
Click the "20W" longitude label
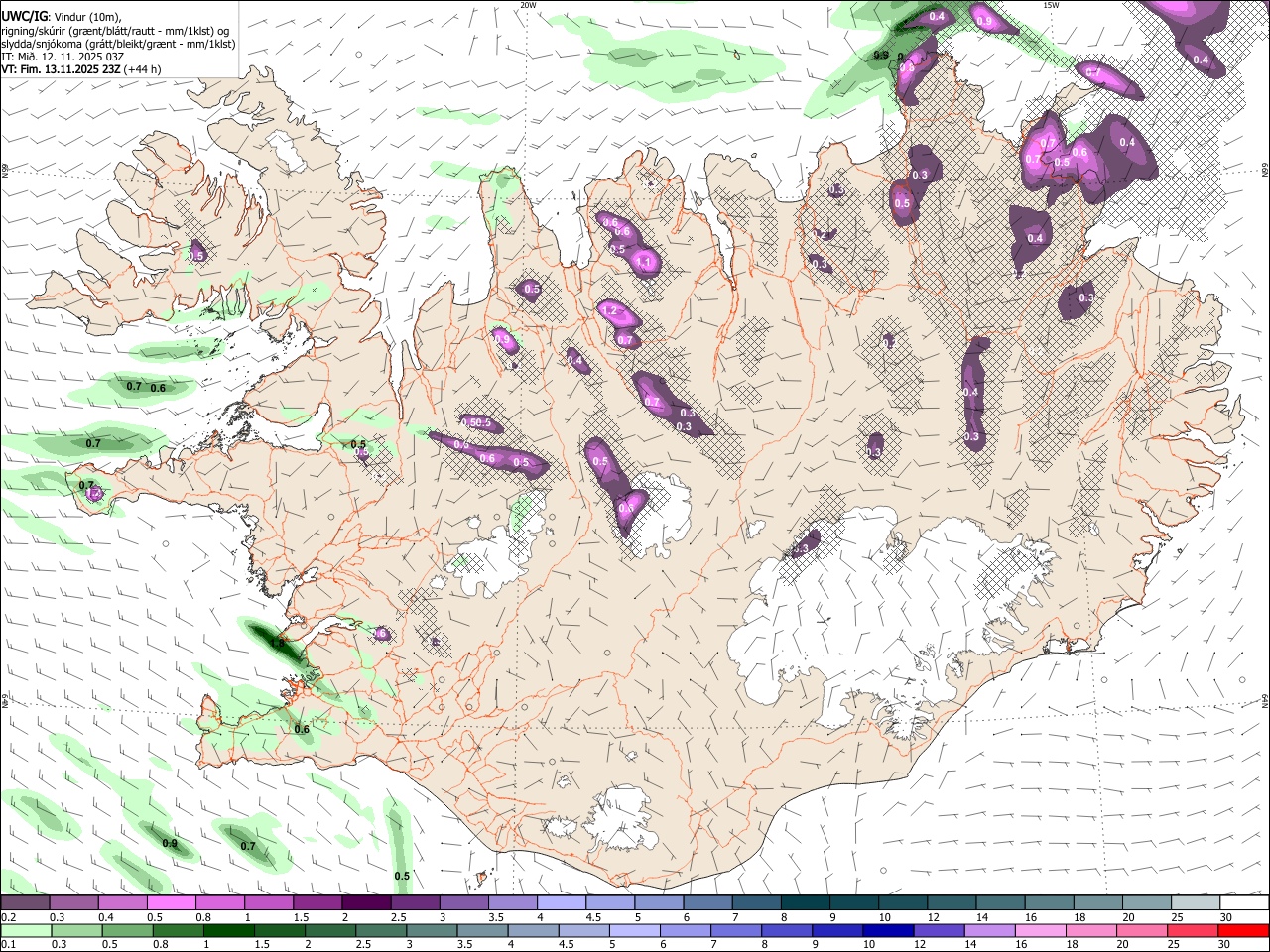pyautogui.click(x=528, y=5)
